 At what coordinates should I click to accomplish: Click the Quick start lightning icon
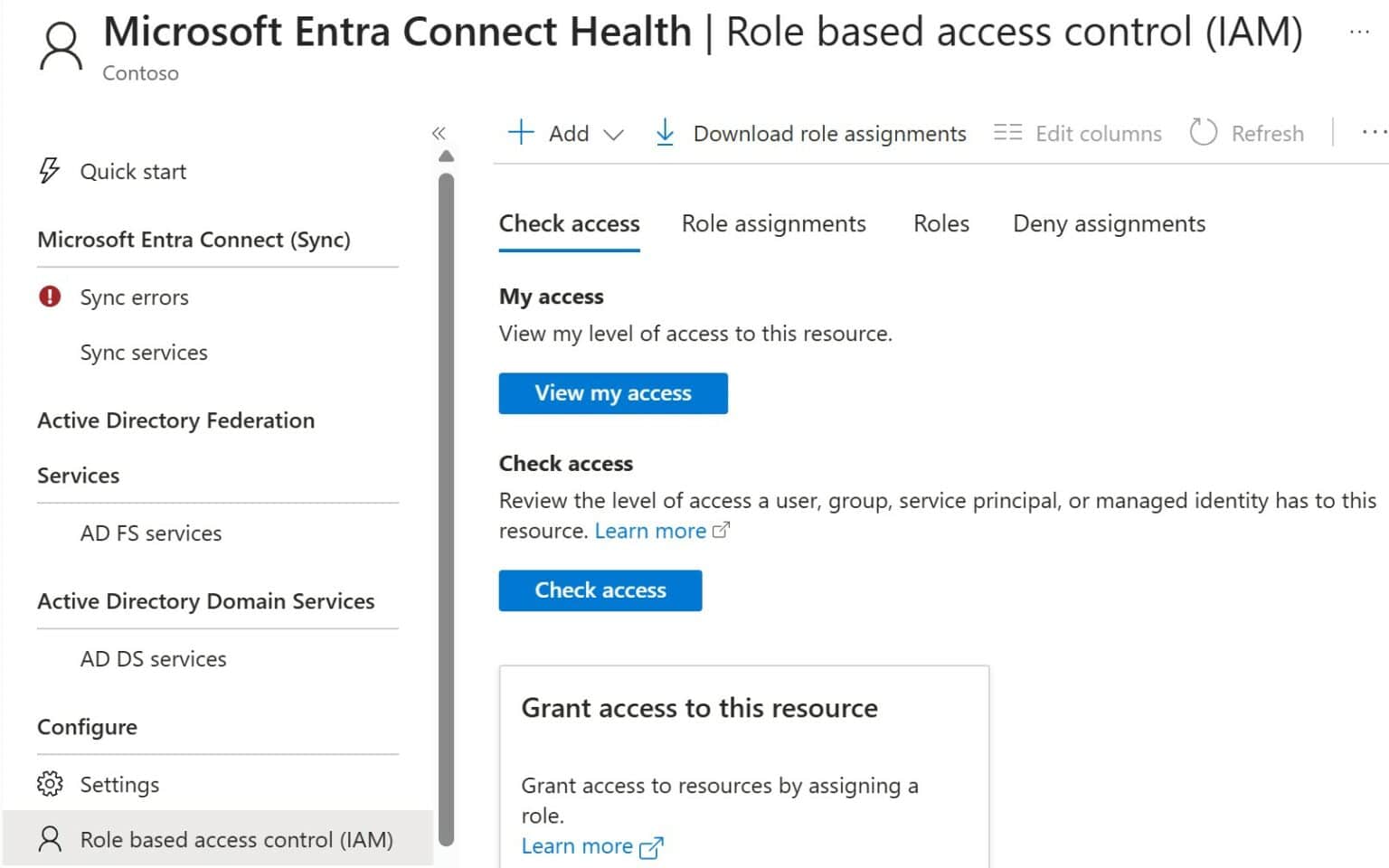tap(49, 171)
